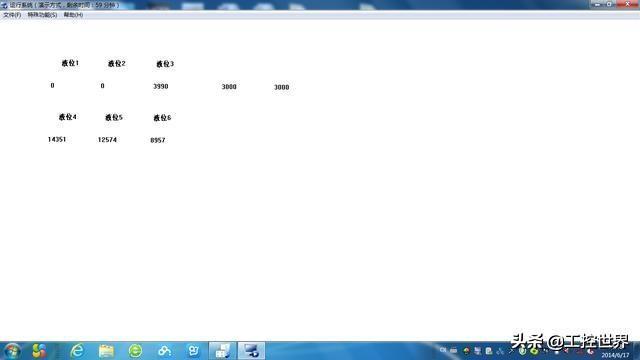Click the 液位2 value 0
Viewport: 640px width, 360px height.
pyautogui.click(x=102, y=86)
